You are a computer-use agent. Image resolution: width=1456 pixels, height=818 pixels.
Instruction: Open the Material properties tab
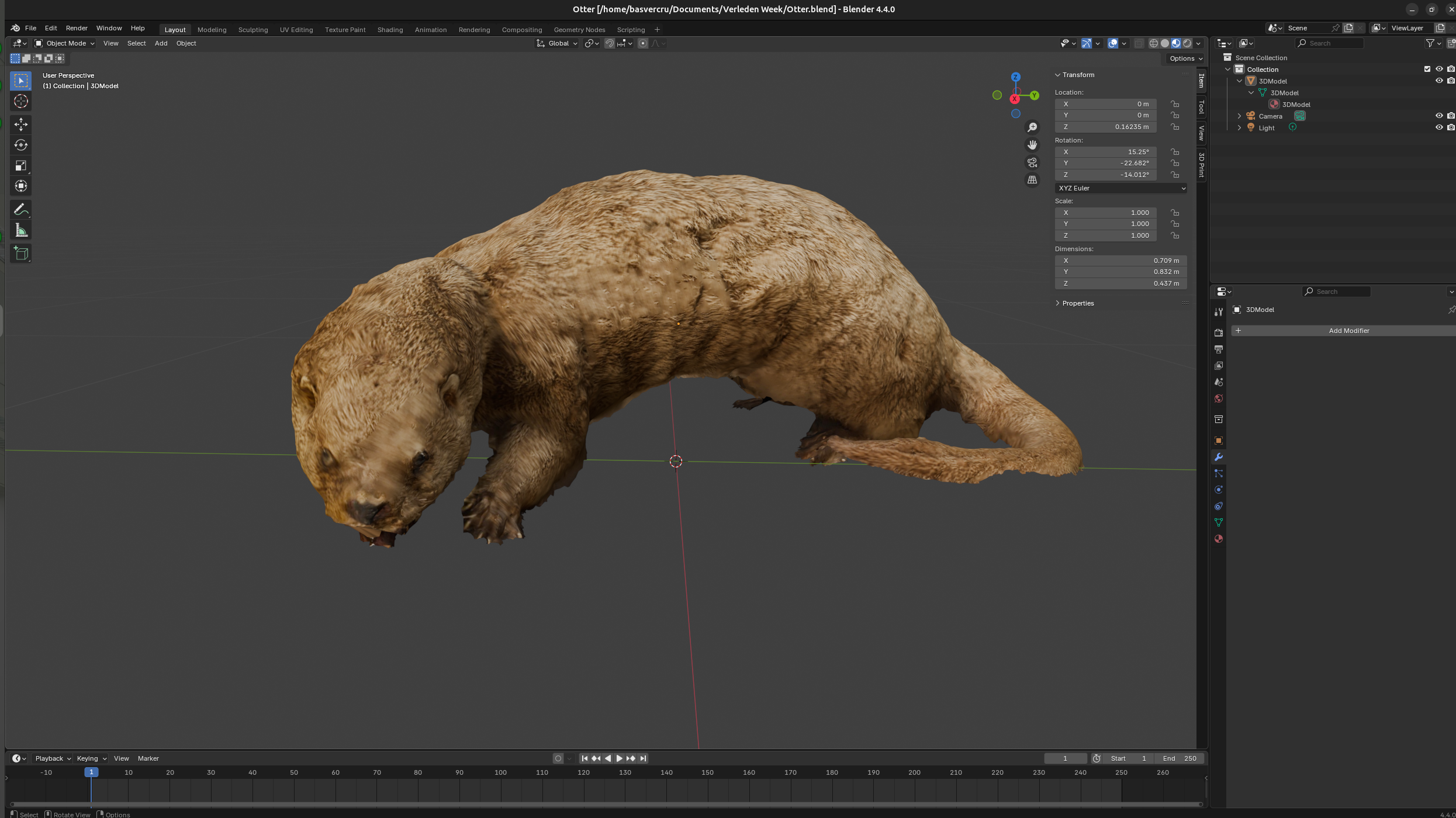coord(1219,539)
